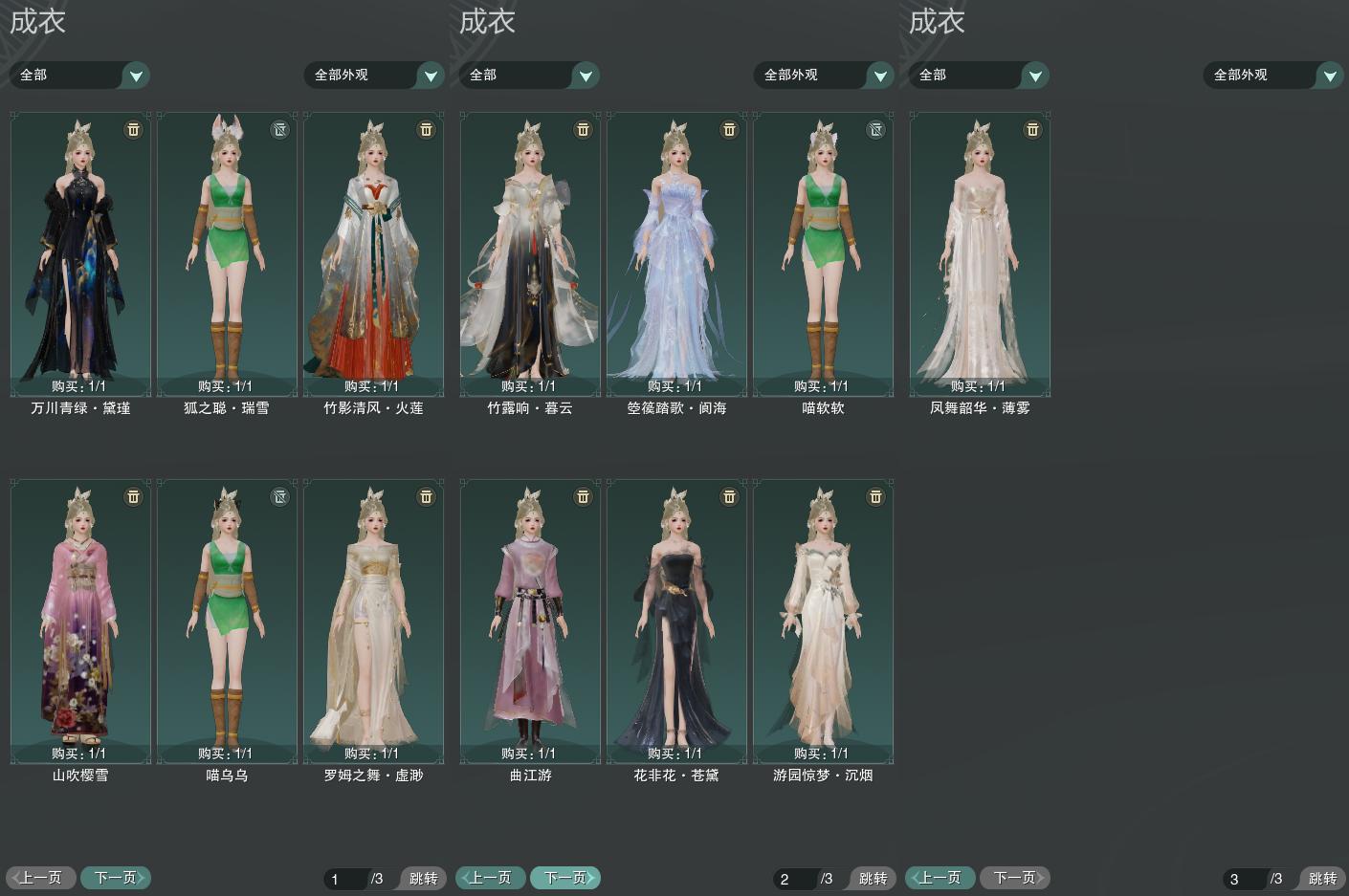Click 上一页 in the page 3 panel

940,877
